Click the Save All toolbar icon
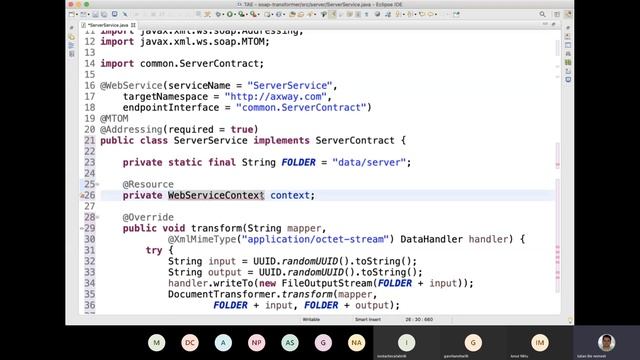This screenshot has width=640, height=360. pyautogui.click(x=104, y=14)
